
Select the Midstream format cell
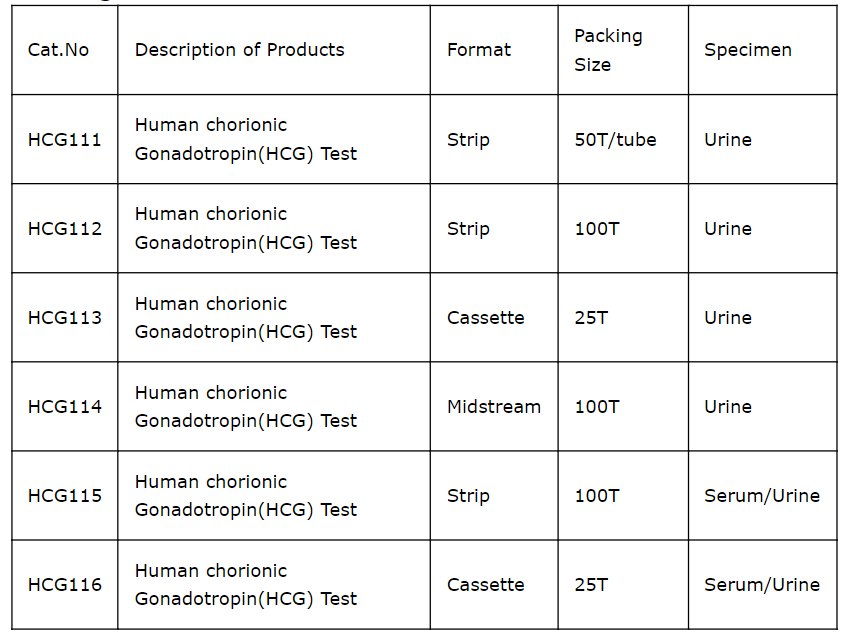point(494,407)
